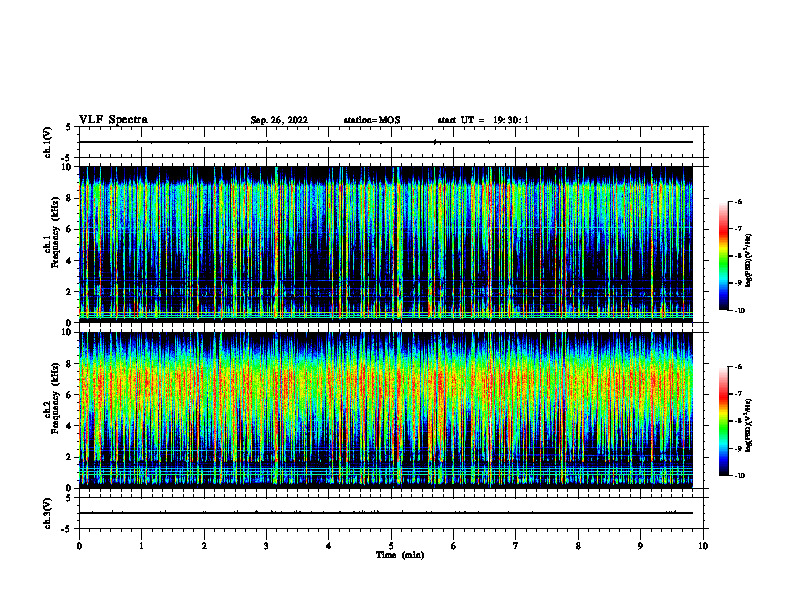The height and width of the screenshot is (612, 792).
Task: Click time axis tick label "7"
Action: [x=516, y=546]
